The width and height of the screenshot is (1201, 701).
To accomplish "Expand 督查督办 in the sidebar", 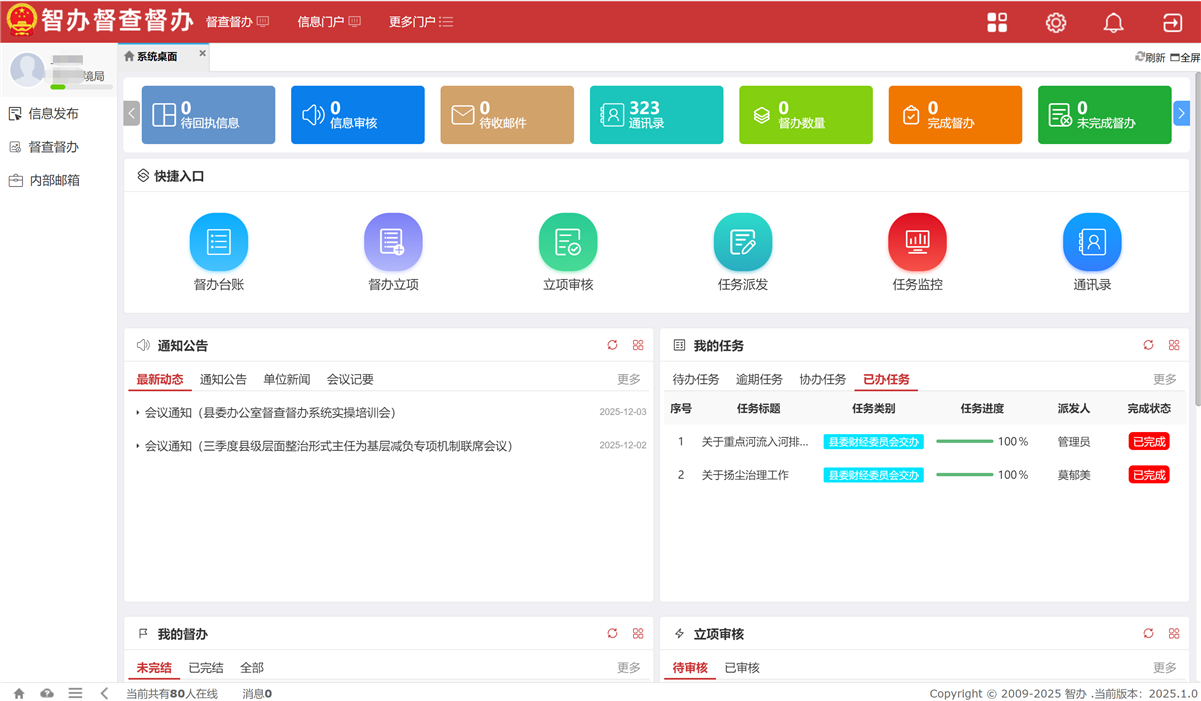I will pyautogui.click(x=53, y=147).
